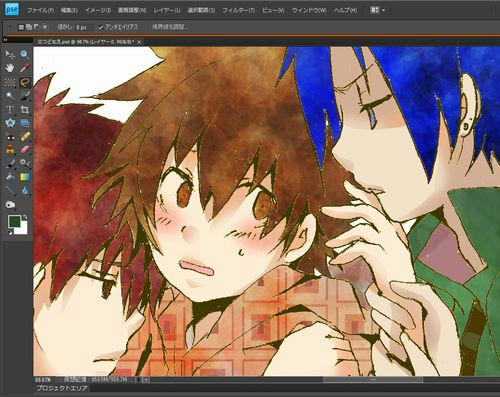500x397 pixels.
Task: Click the zoom percentage field in status bar
Action: click(x=43, y=380)
